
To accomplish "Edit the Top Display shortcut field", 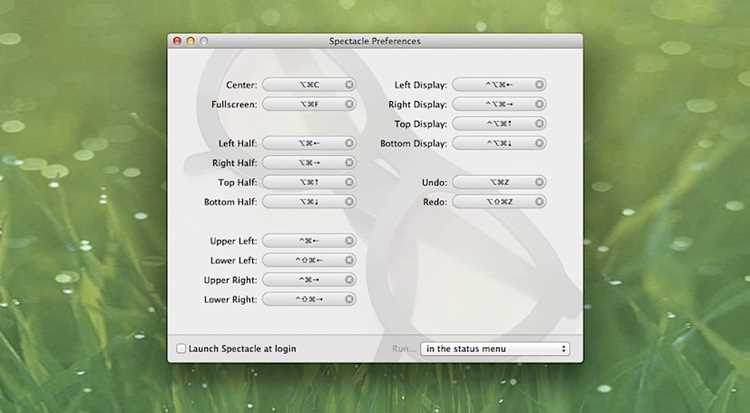I will click(499, 124).
